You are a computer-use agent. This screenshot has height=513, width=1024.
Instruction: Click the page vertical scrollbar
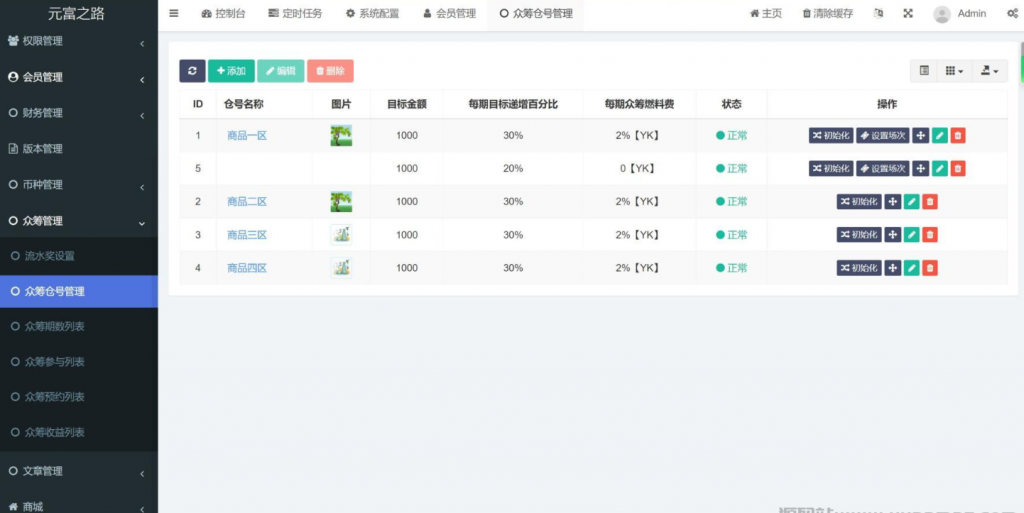(1021, 62)
